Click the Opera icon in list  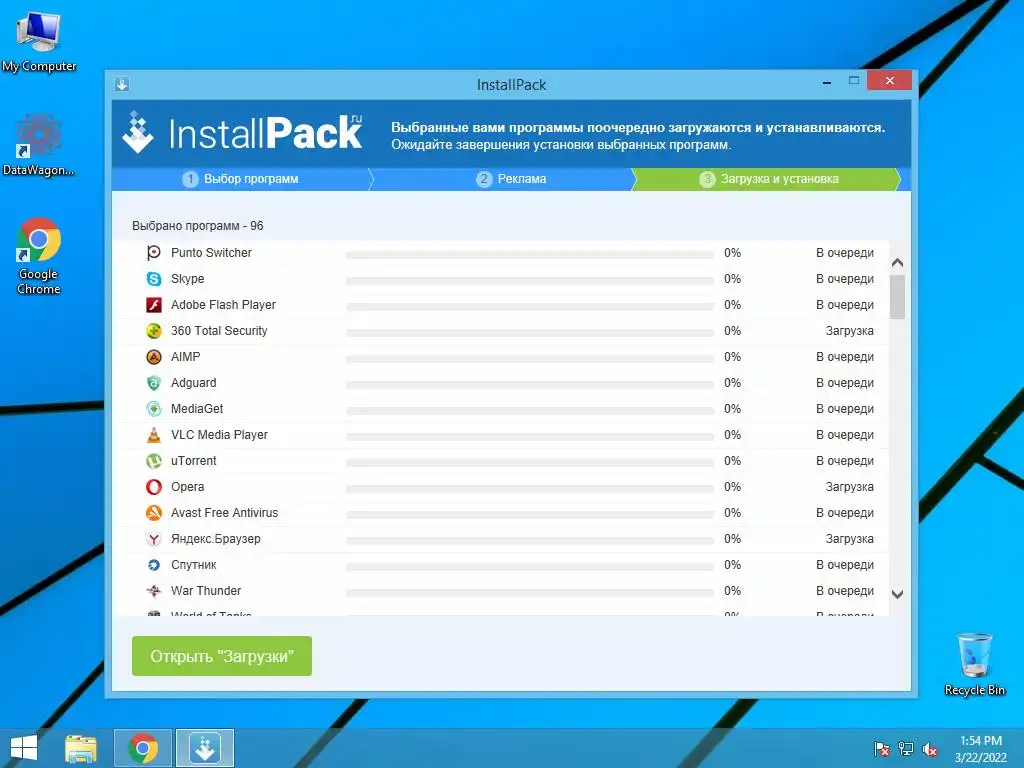[153, 487]
